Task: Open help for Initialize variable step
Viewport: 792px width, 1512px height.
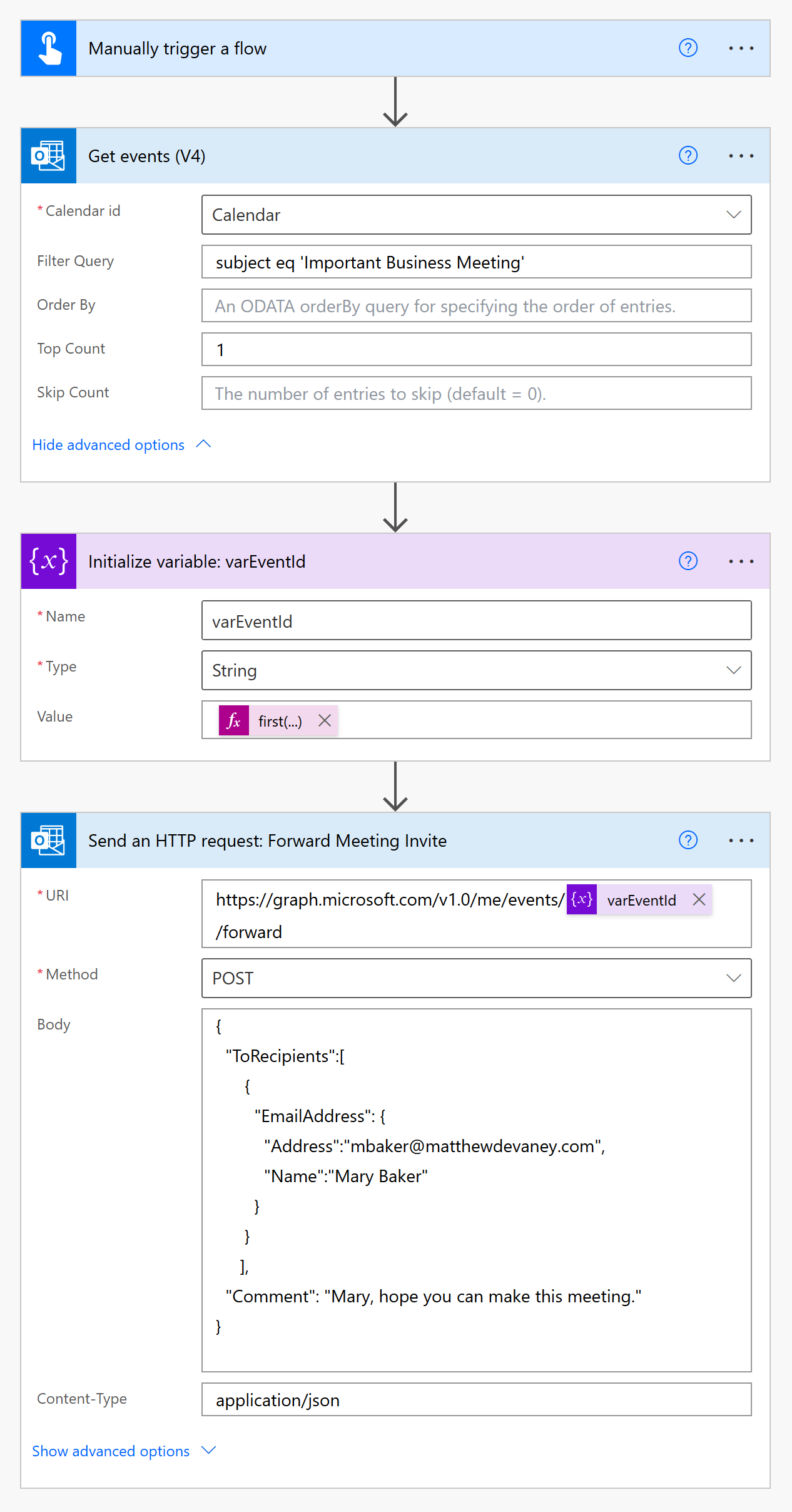Action: pos(688,561)
